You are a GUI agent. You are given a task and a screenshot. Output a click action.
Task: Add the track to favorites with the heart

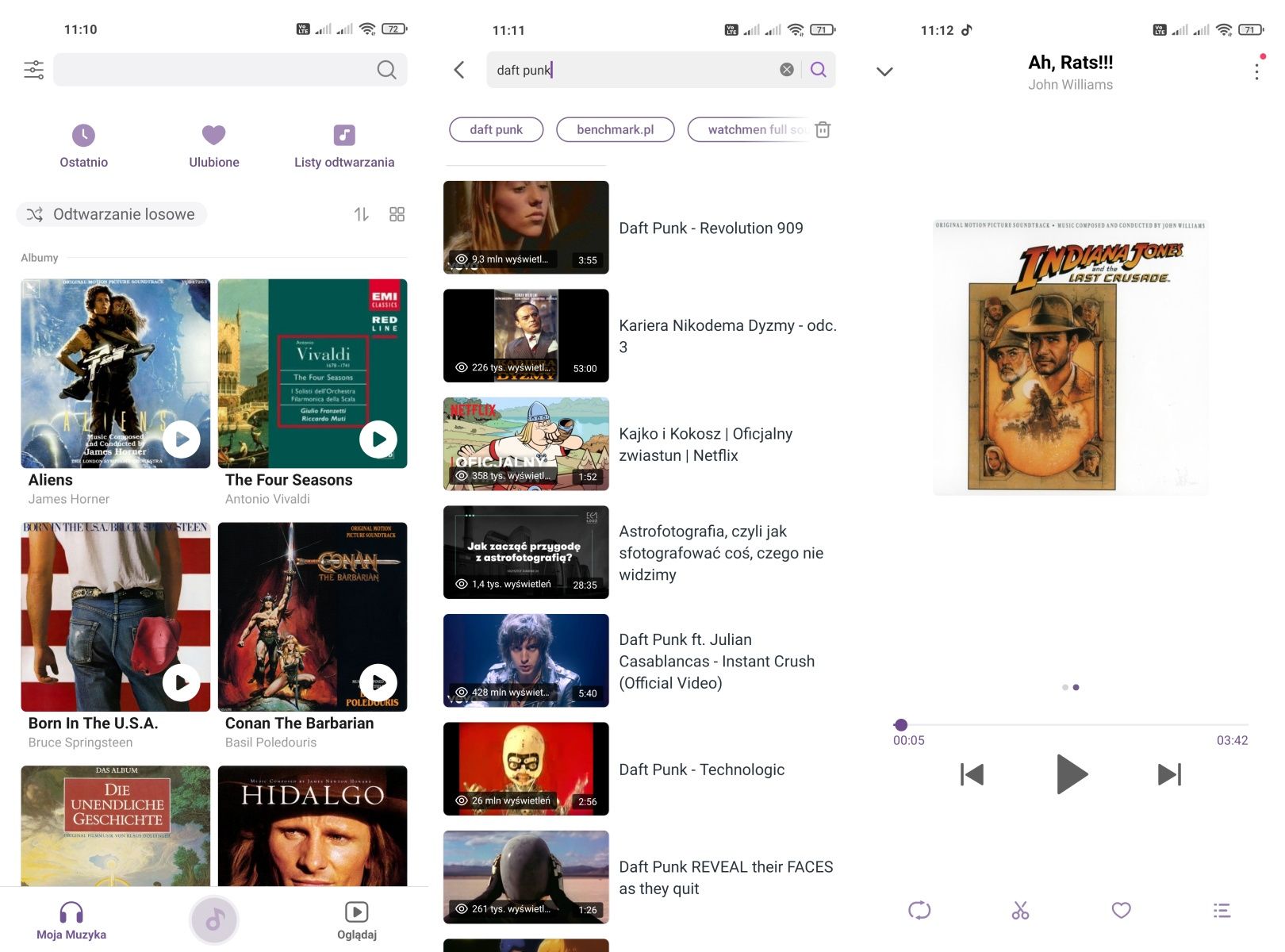click(1121, 911)
